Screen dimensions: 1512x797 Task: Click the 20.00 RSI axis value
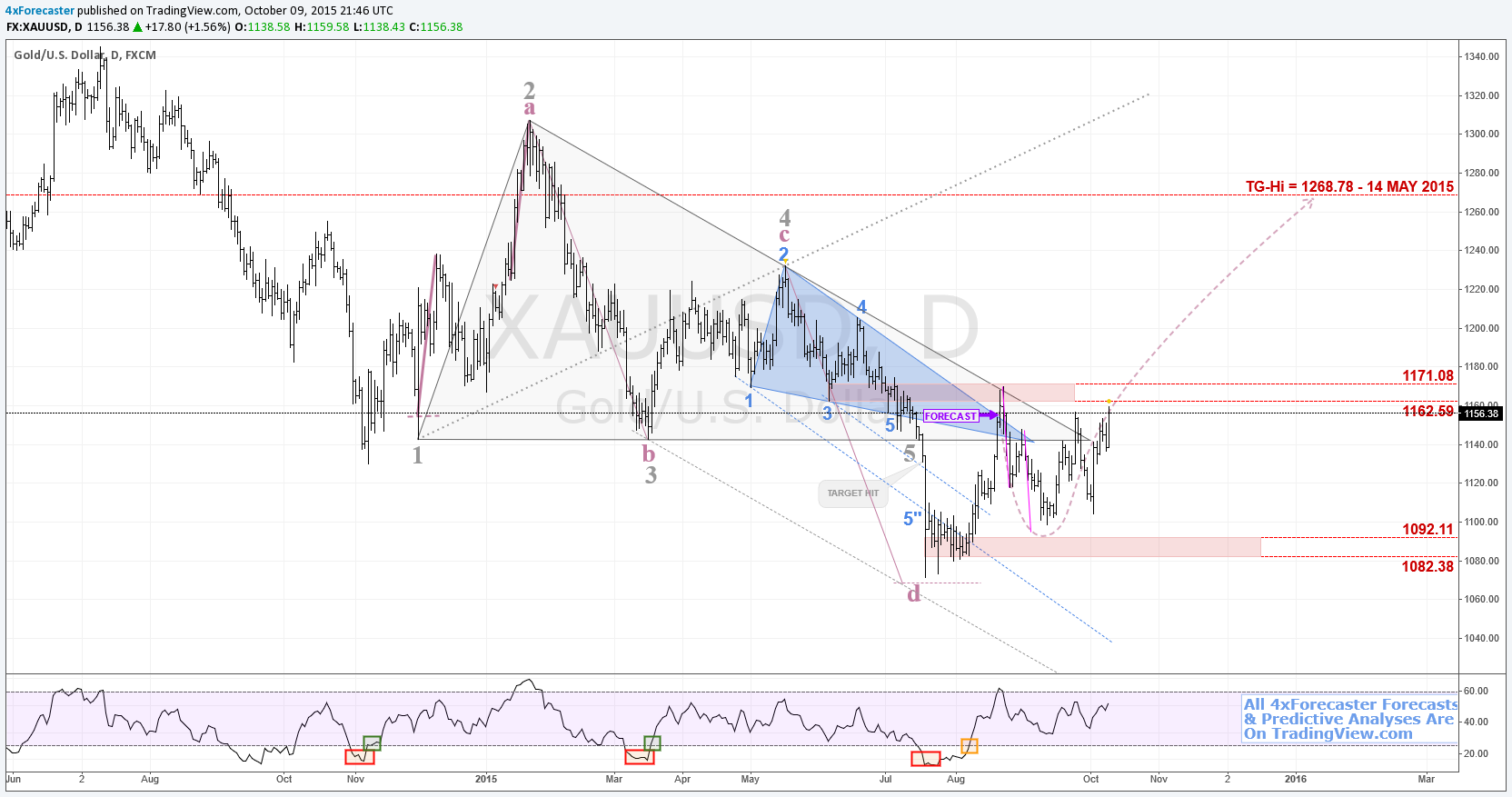click(1477, 753)
